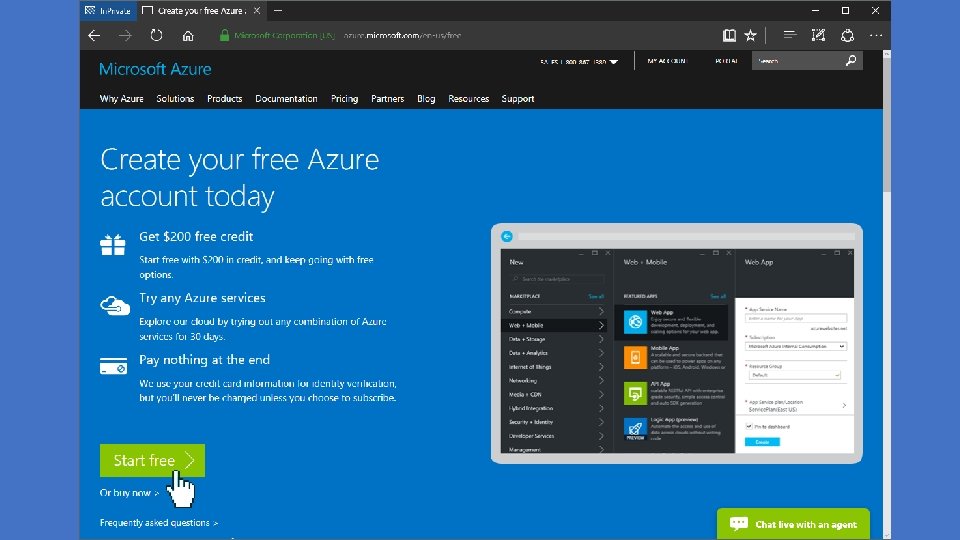960x540 pixels.
Task: Click the 'Get $200 free credit' heading
Action: click(x=196, y=236)
